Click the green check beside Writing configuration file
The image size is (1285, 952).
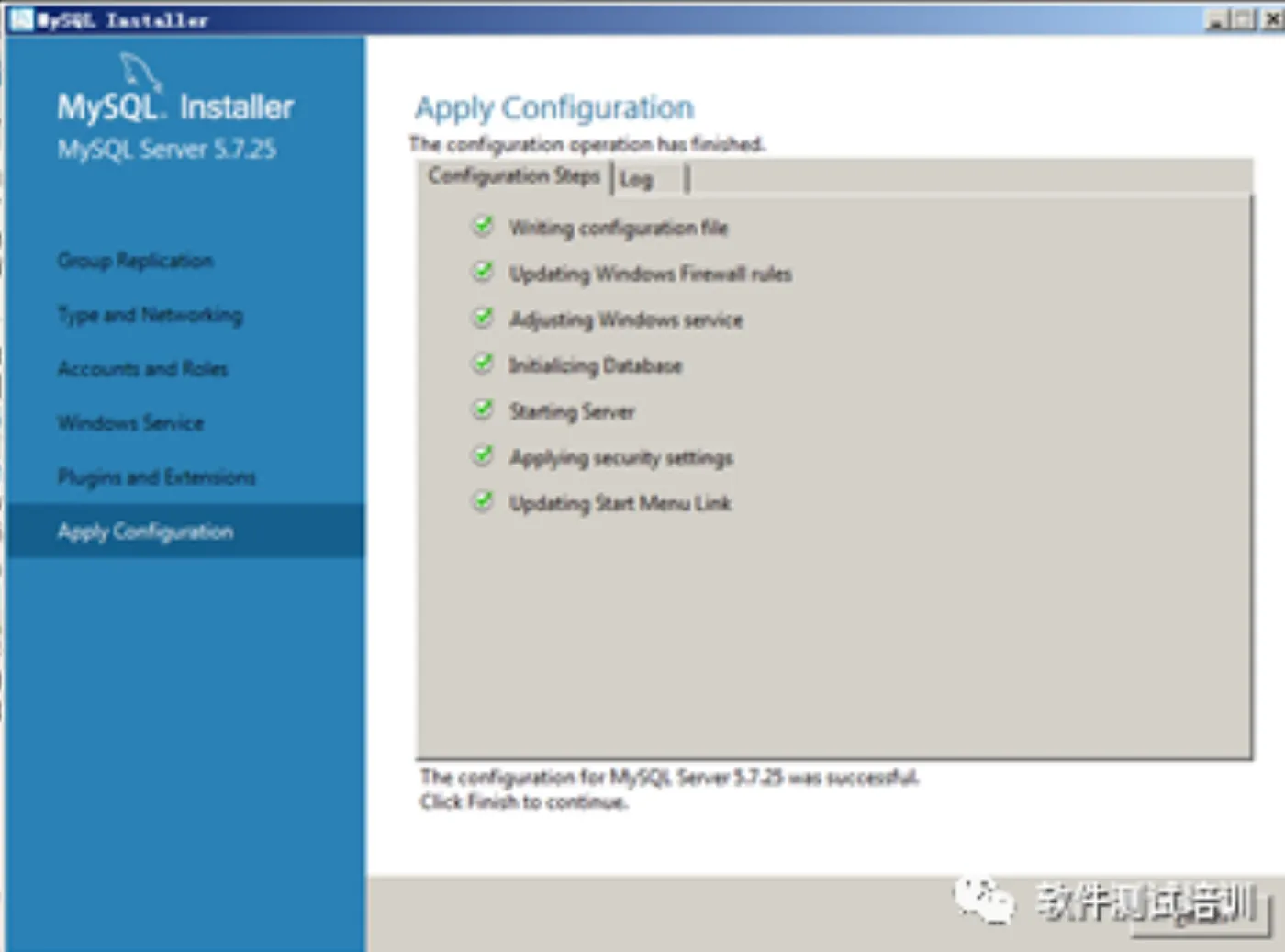[x=482, y=226]
